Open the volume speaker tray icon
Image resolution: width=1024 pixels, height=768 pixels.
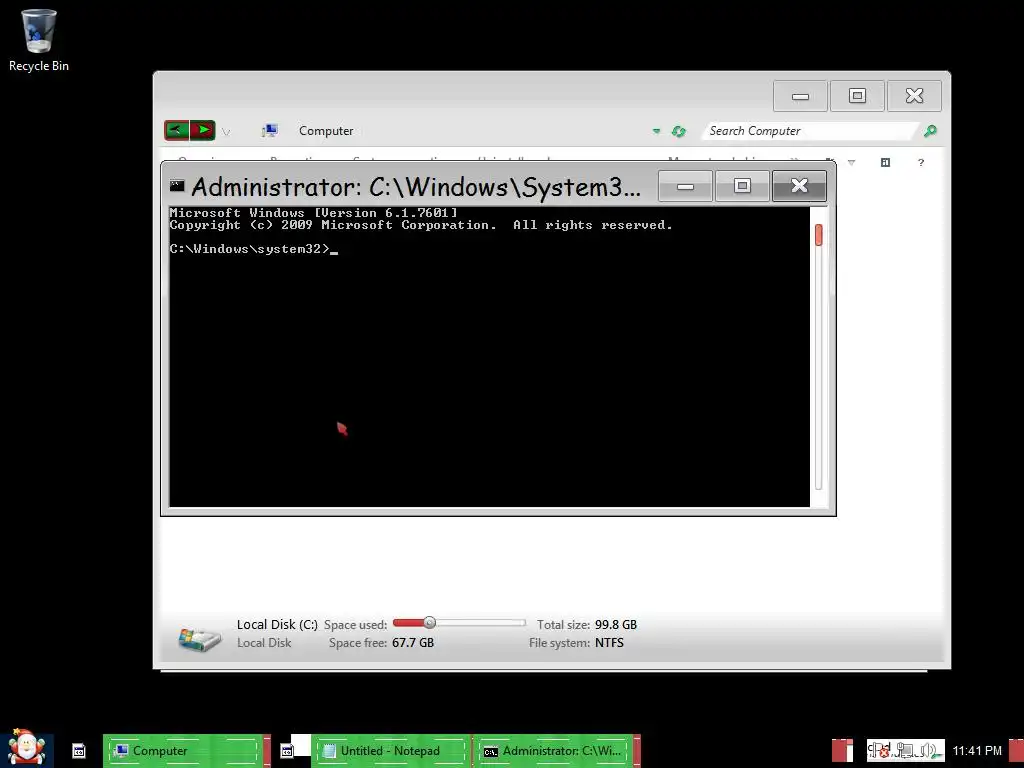pyautogui.click(x=928, y=750)
